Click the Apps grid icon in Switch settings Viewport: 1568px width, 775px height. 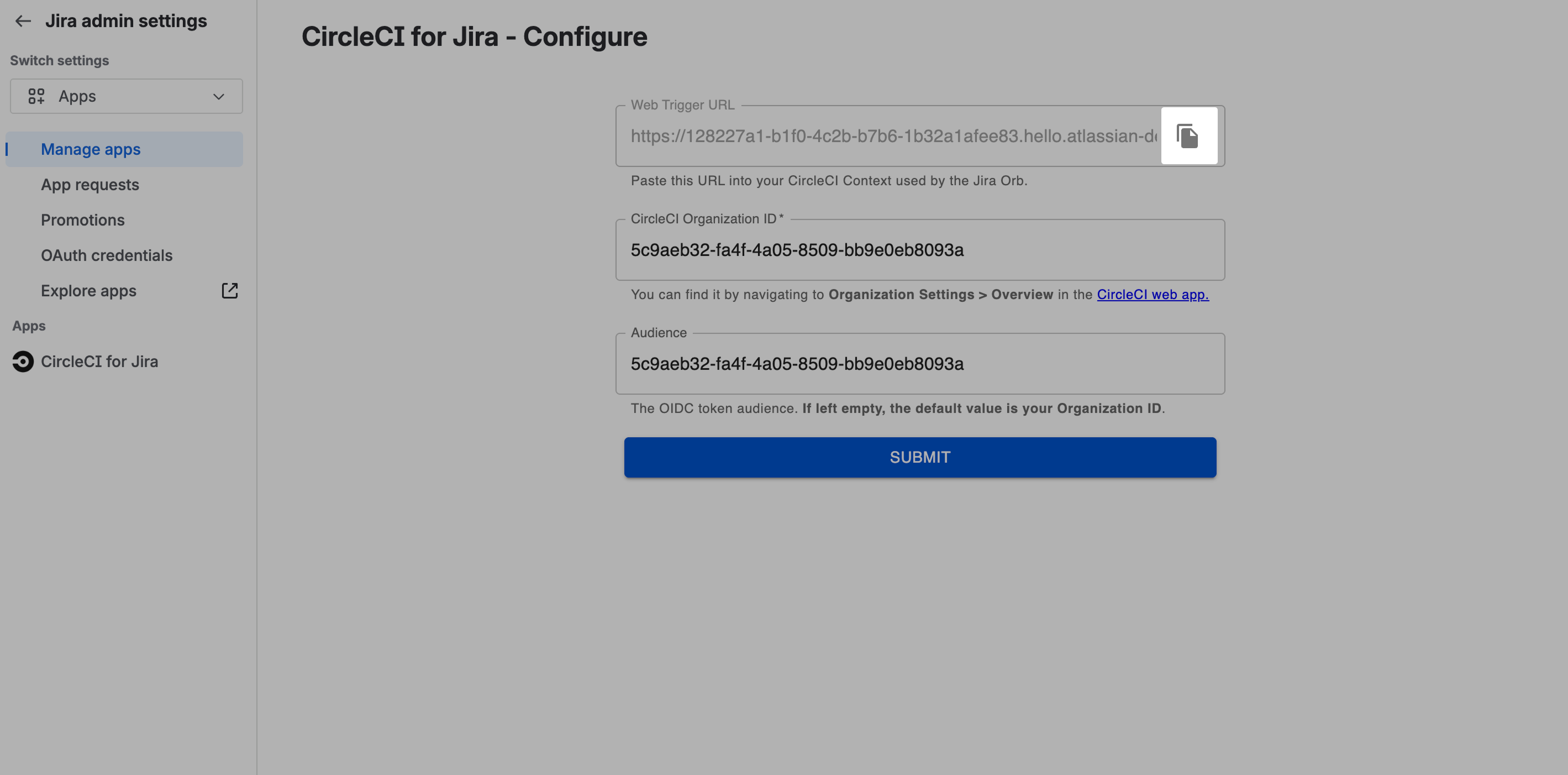point(36,96)
